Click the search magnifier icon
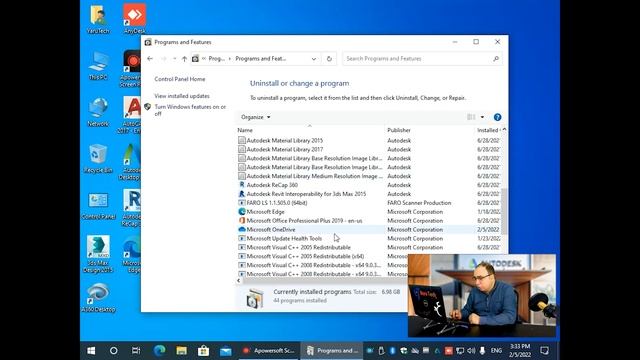This screenshot has width=640, height=360. click(x=496, y=59)
